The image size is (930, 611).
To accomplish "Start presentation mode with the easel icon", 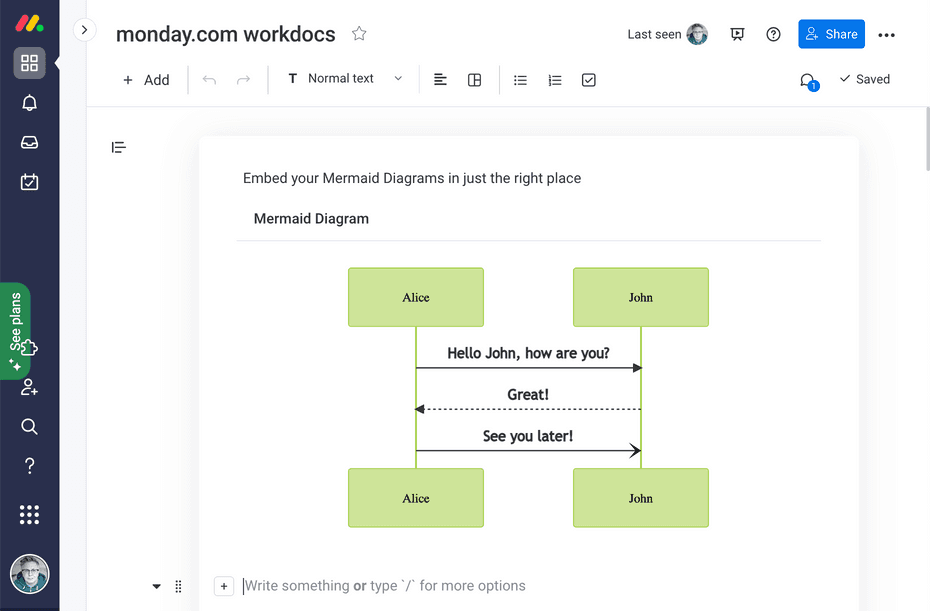I will point(737,33).
